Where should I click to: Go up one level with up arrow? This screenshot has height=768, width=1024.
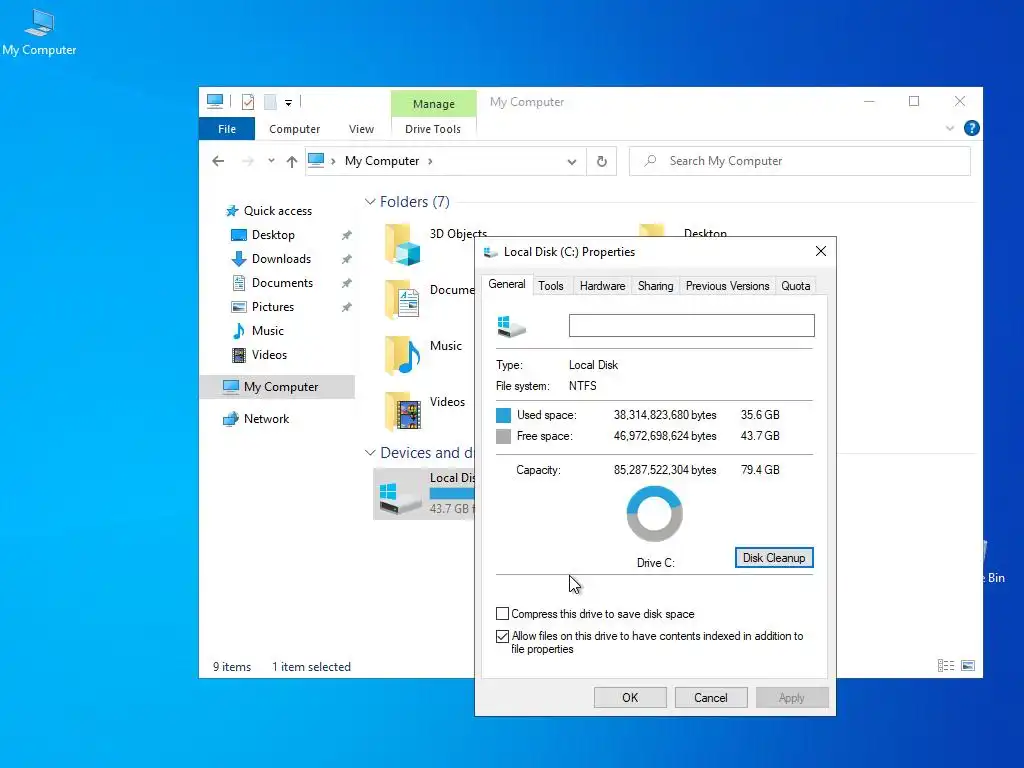point(292,161)
